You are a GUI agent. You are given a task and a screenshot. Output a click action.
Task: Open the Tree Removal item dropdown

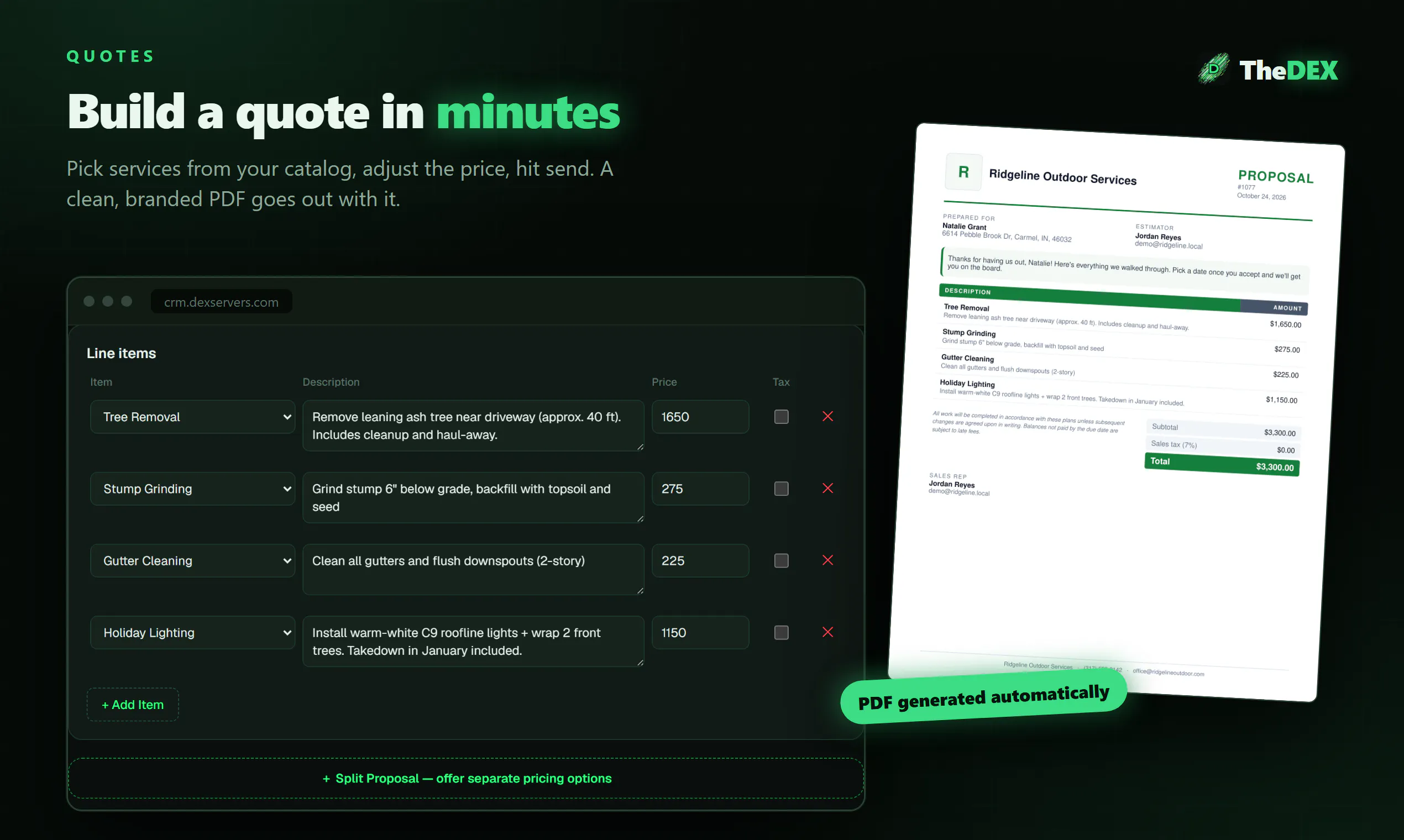(x=192, y=417)
